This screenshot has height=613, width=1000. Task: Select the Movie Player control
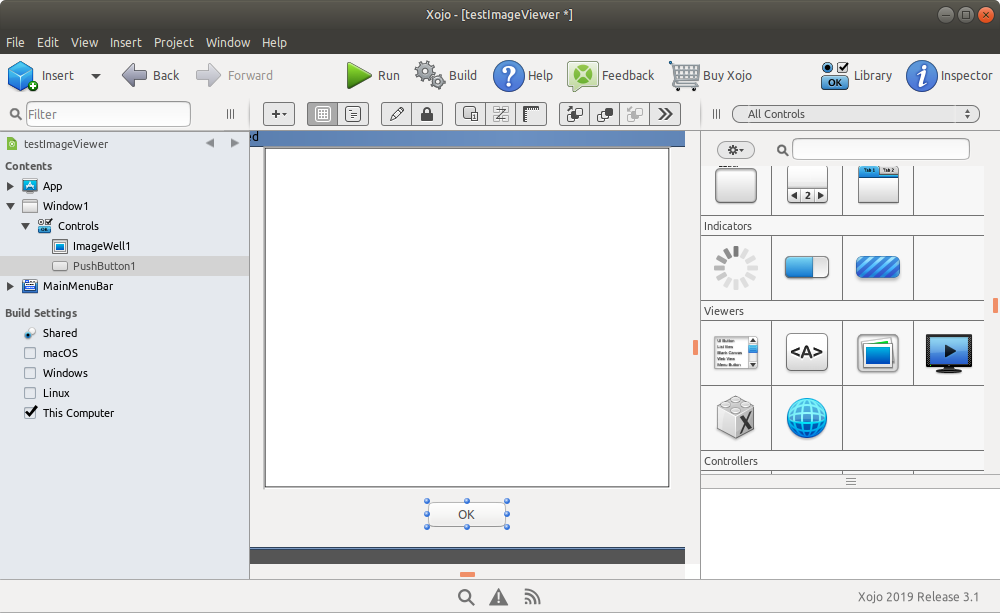tap(949, 353)
